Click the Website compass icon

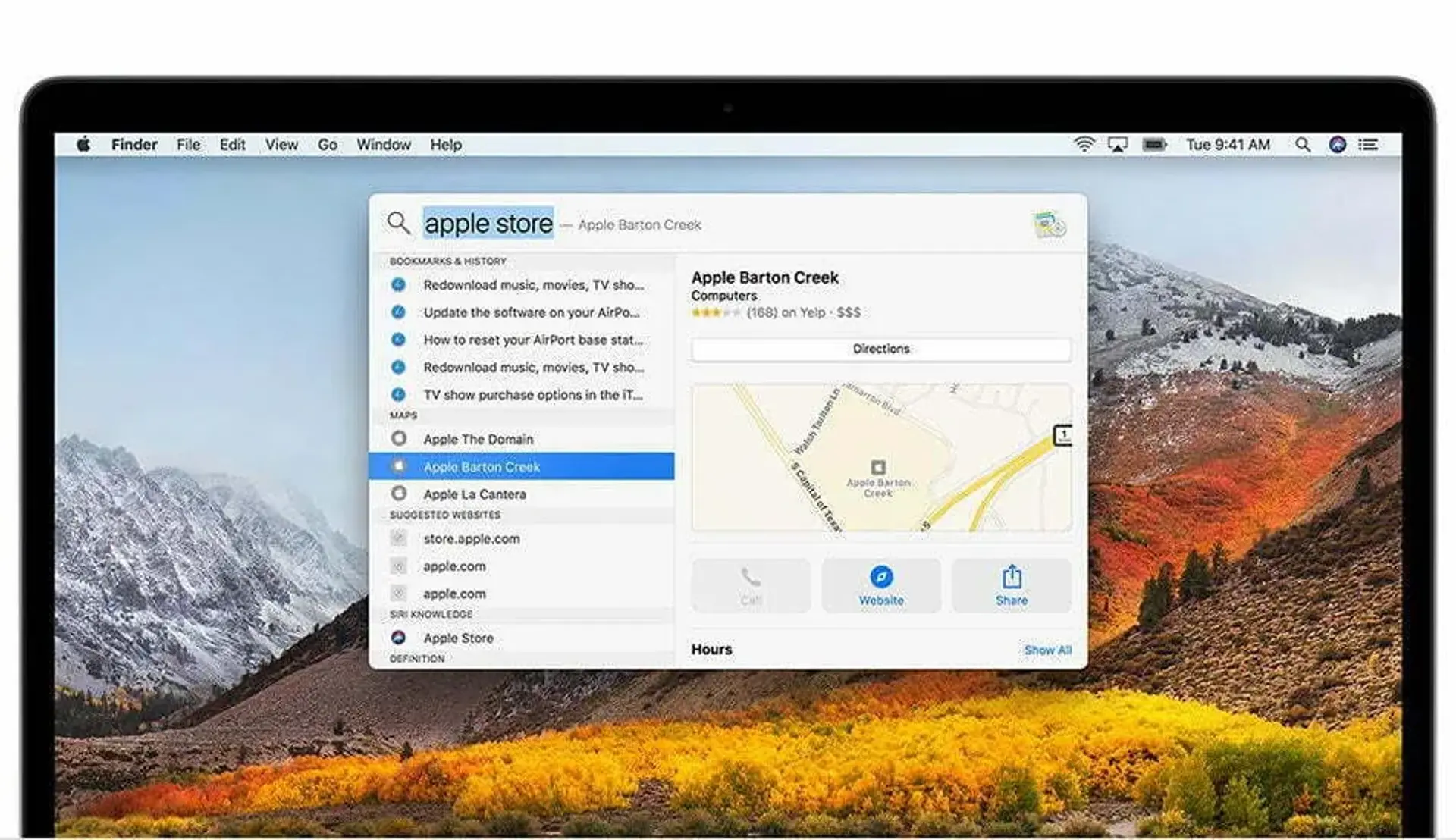(881, 577)
